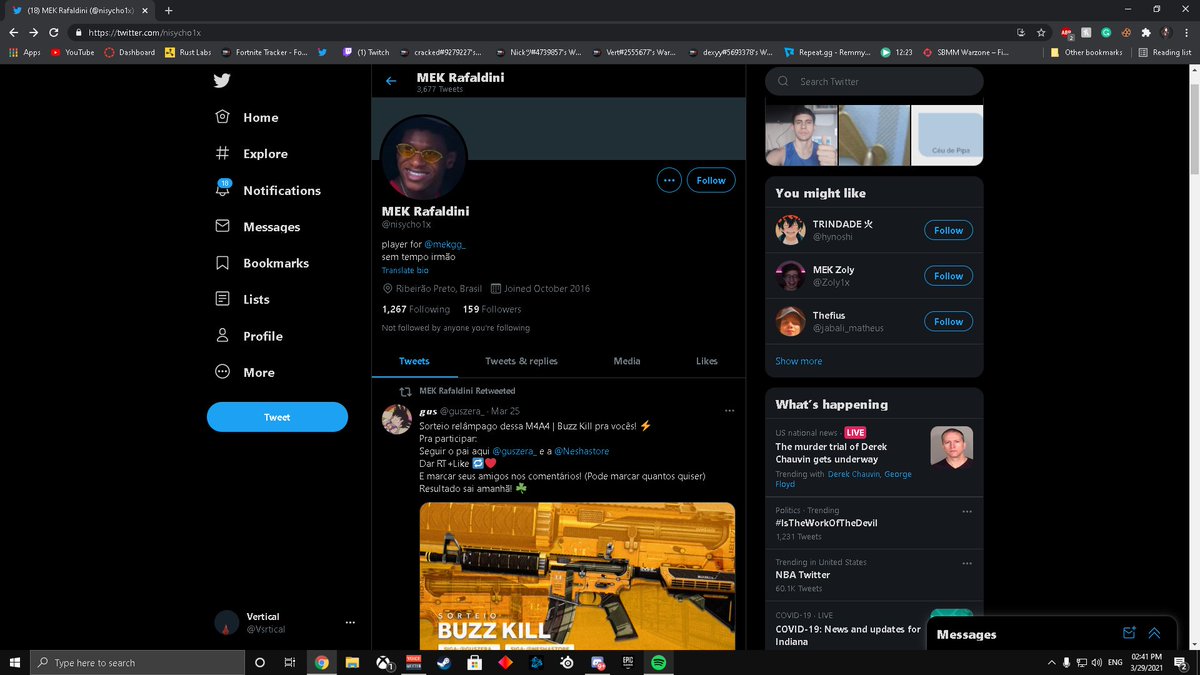
Task: Open gus tweet three-dot menu
Action: pos(729,410)
